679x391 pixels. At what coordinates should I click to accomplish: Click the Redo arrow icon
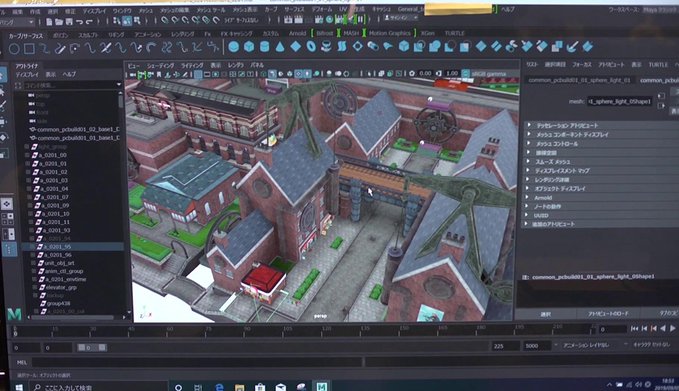point(89,21)
